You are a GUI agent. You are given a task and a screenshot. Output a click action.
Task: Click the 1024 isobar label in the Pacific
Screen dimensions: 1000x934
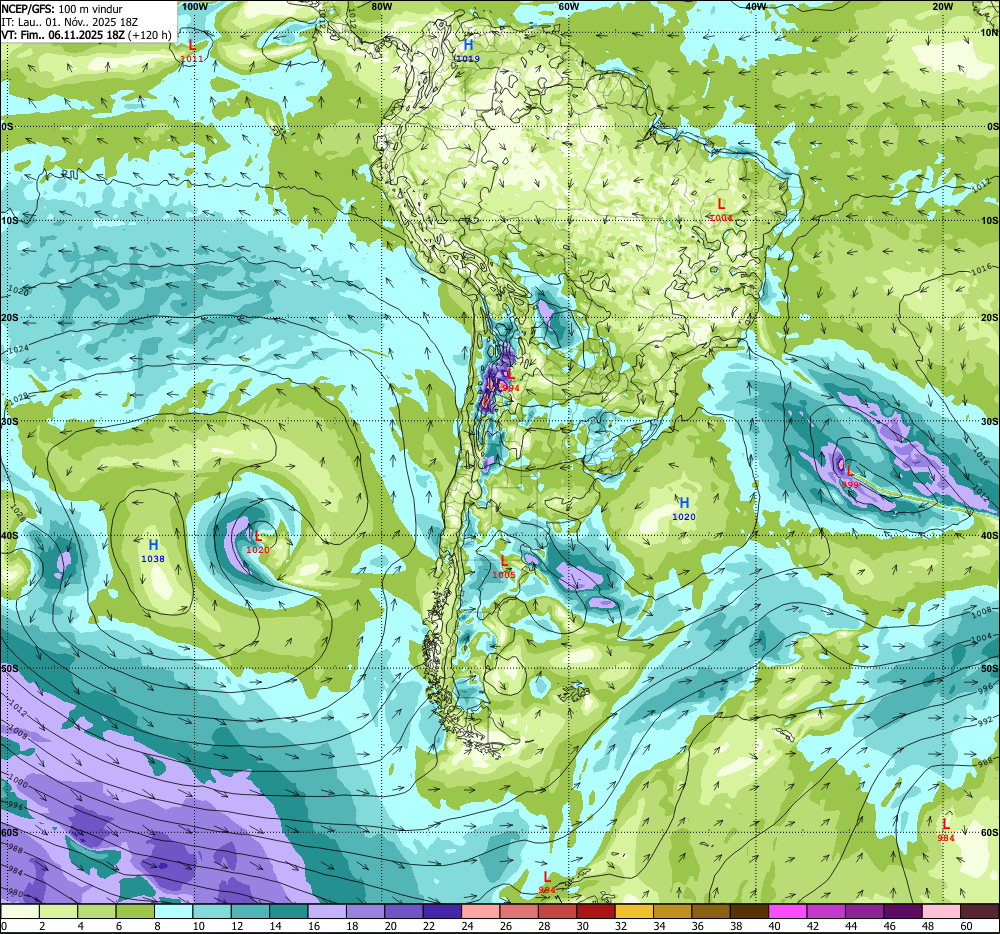18,349
